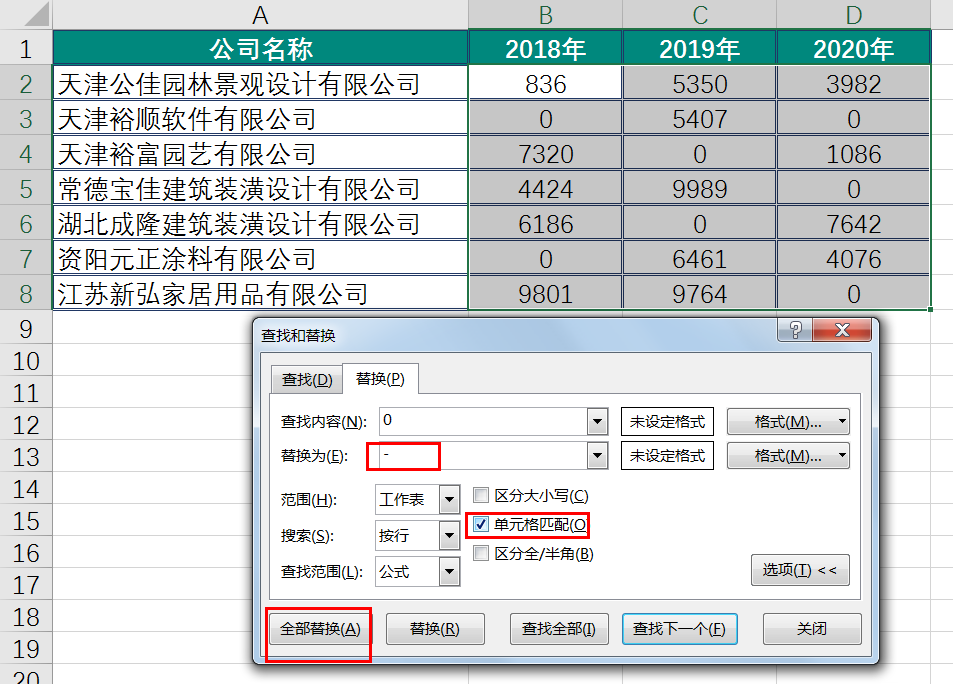953x684 pixels.
Task: Select row 16 header
Action: (26, 553)
